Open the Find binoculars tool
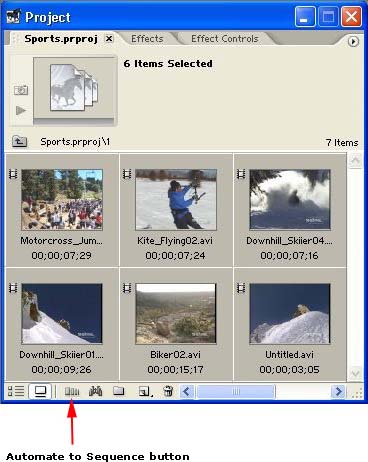The image size is (368, 462). tap(95, 391)
